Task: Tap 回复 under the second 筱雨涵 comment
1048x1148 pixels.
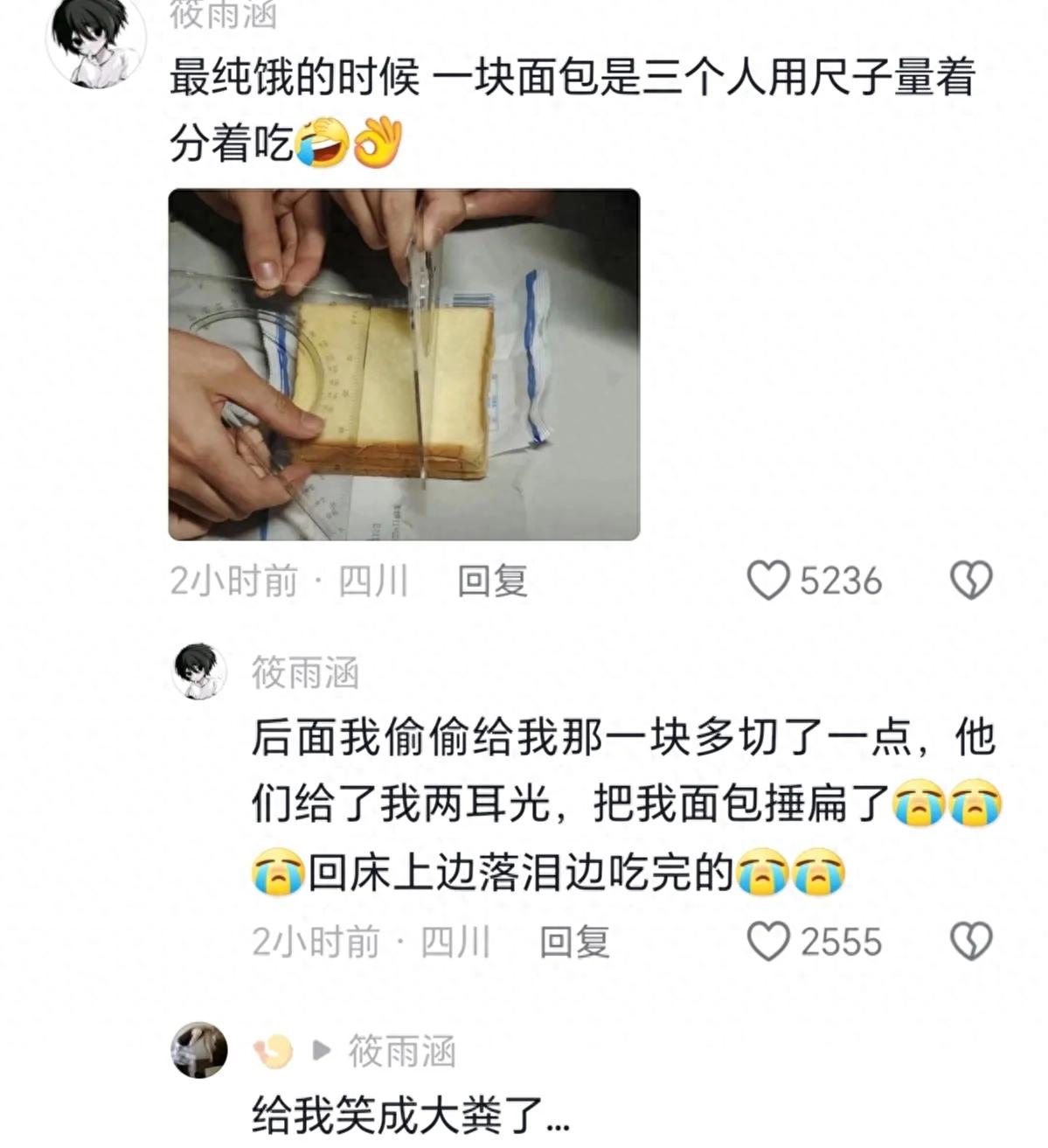Action: click(574, 943)
